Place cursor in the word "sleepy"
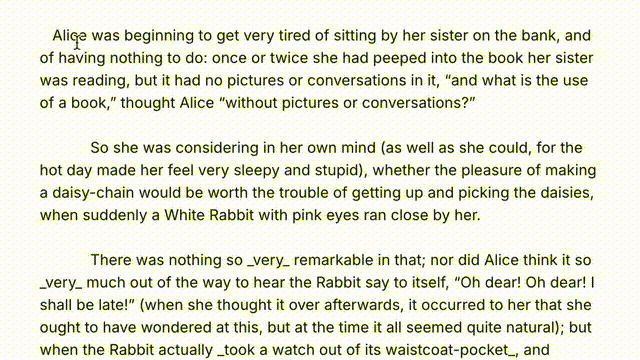 click(x=256, y=171)
